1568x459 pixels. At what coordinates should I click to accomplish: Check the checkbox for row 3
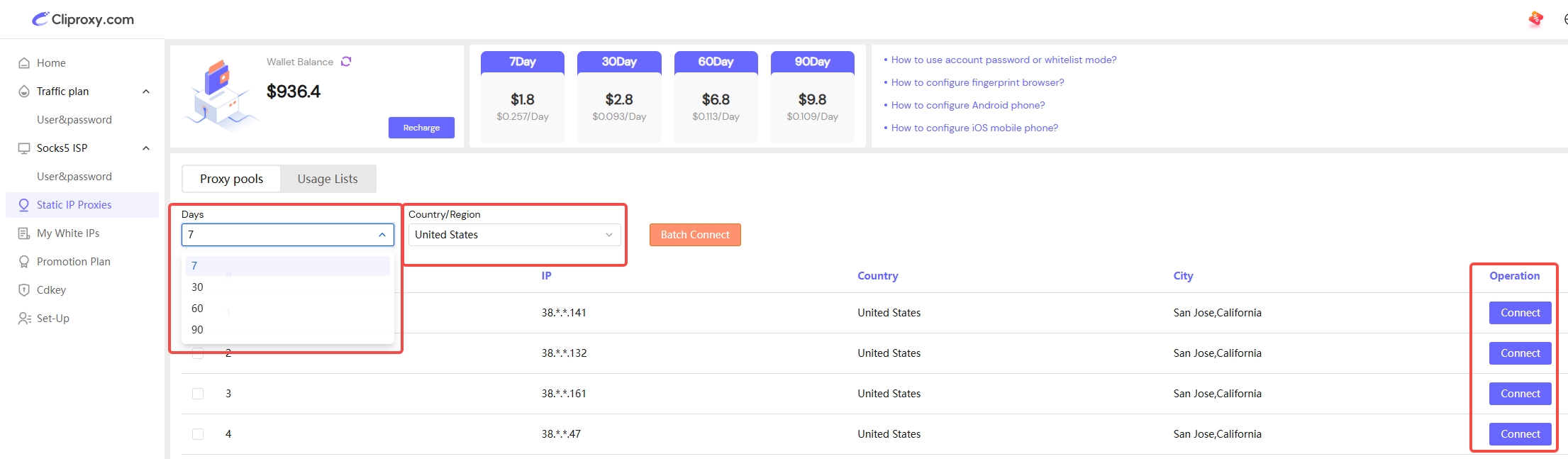pyautogui.click(x=198, y=394)
